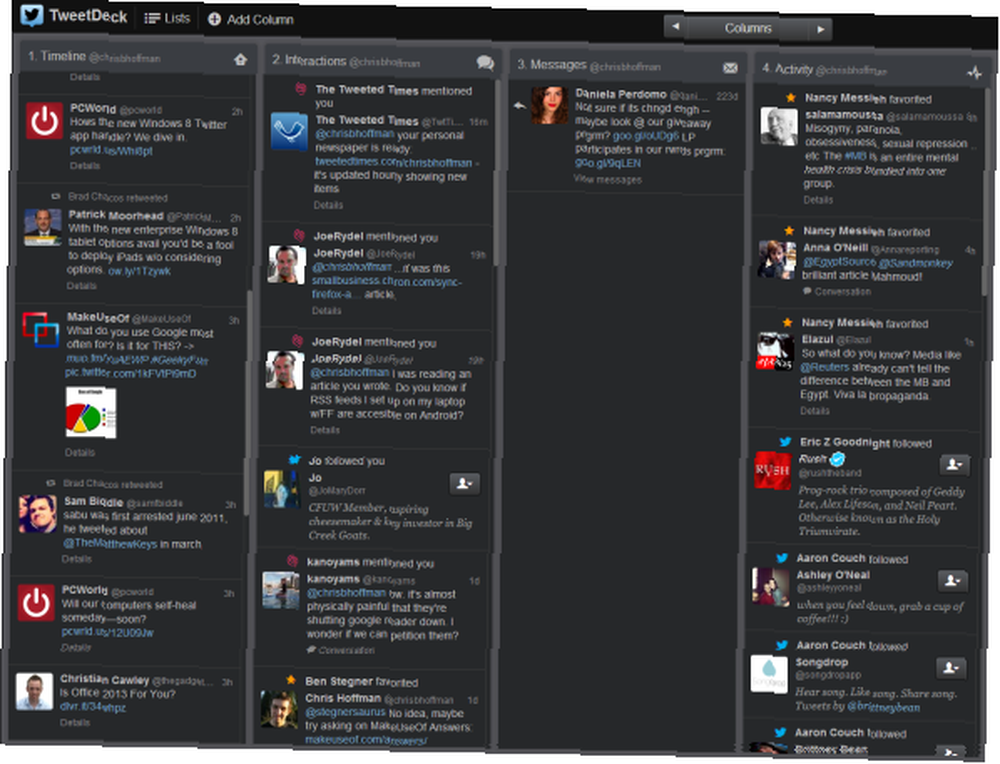Open Patrick Moorhead's avatar

pos(42,227)
